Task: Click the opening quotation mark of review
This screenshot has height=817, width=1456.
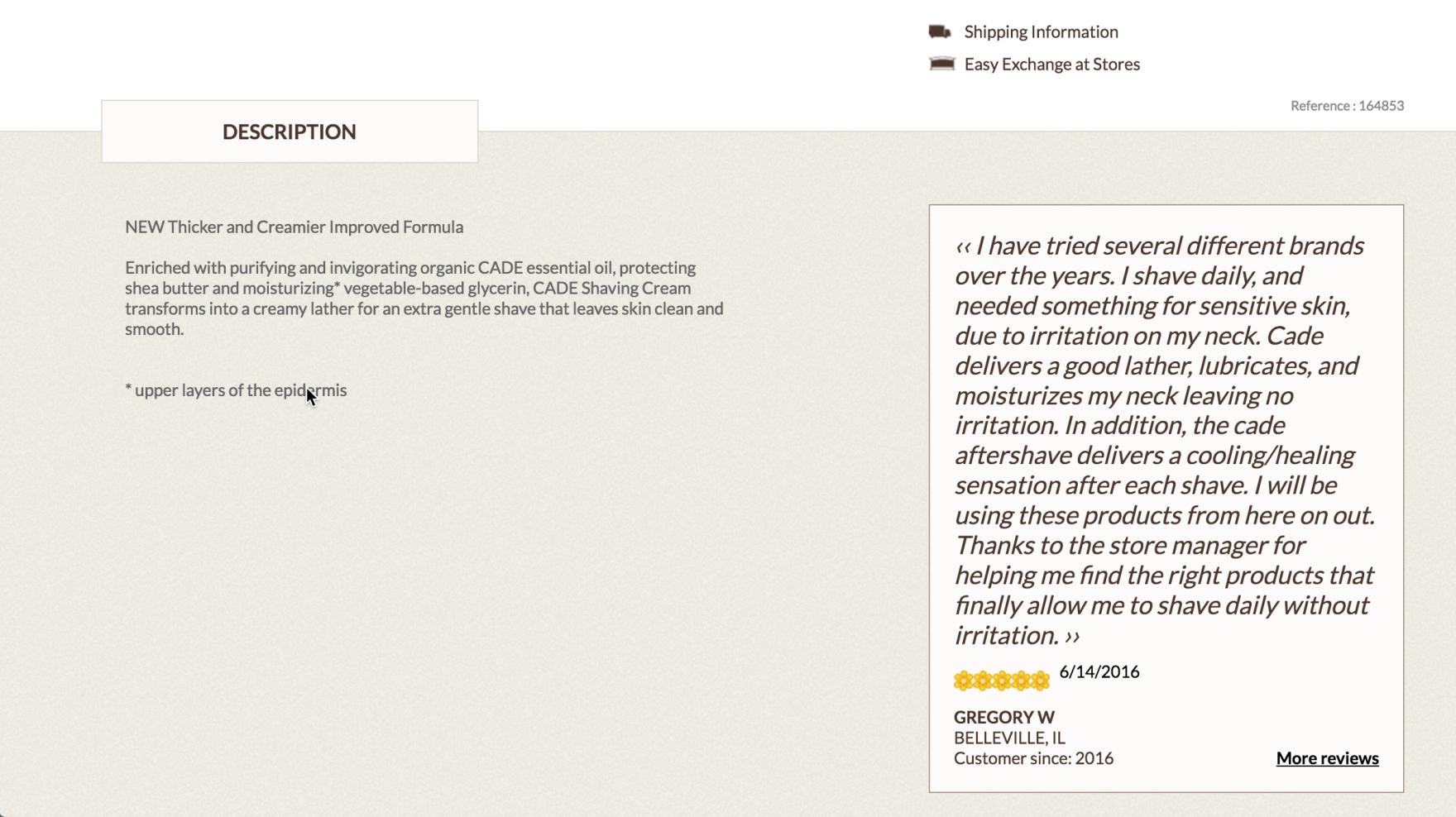Action: coord(963,246)
